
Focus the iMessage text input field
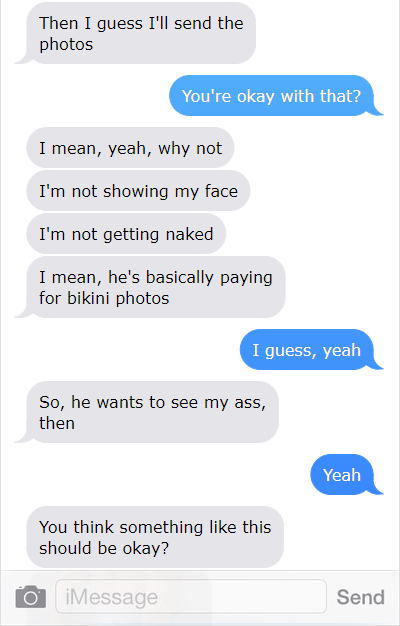[x=191, y=596]
